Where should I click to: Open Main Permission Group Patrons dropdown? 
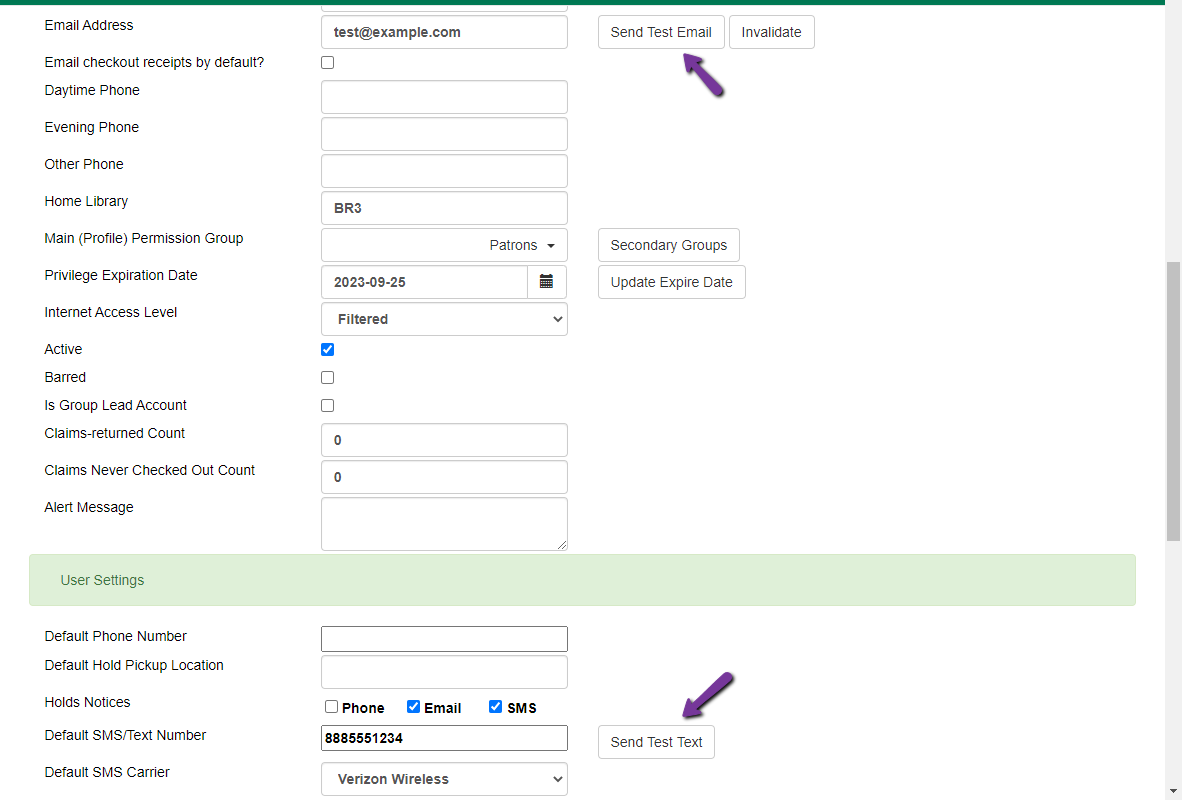point(444,245)
